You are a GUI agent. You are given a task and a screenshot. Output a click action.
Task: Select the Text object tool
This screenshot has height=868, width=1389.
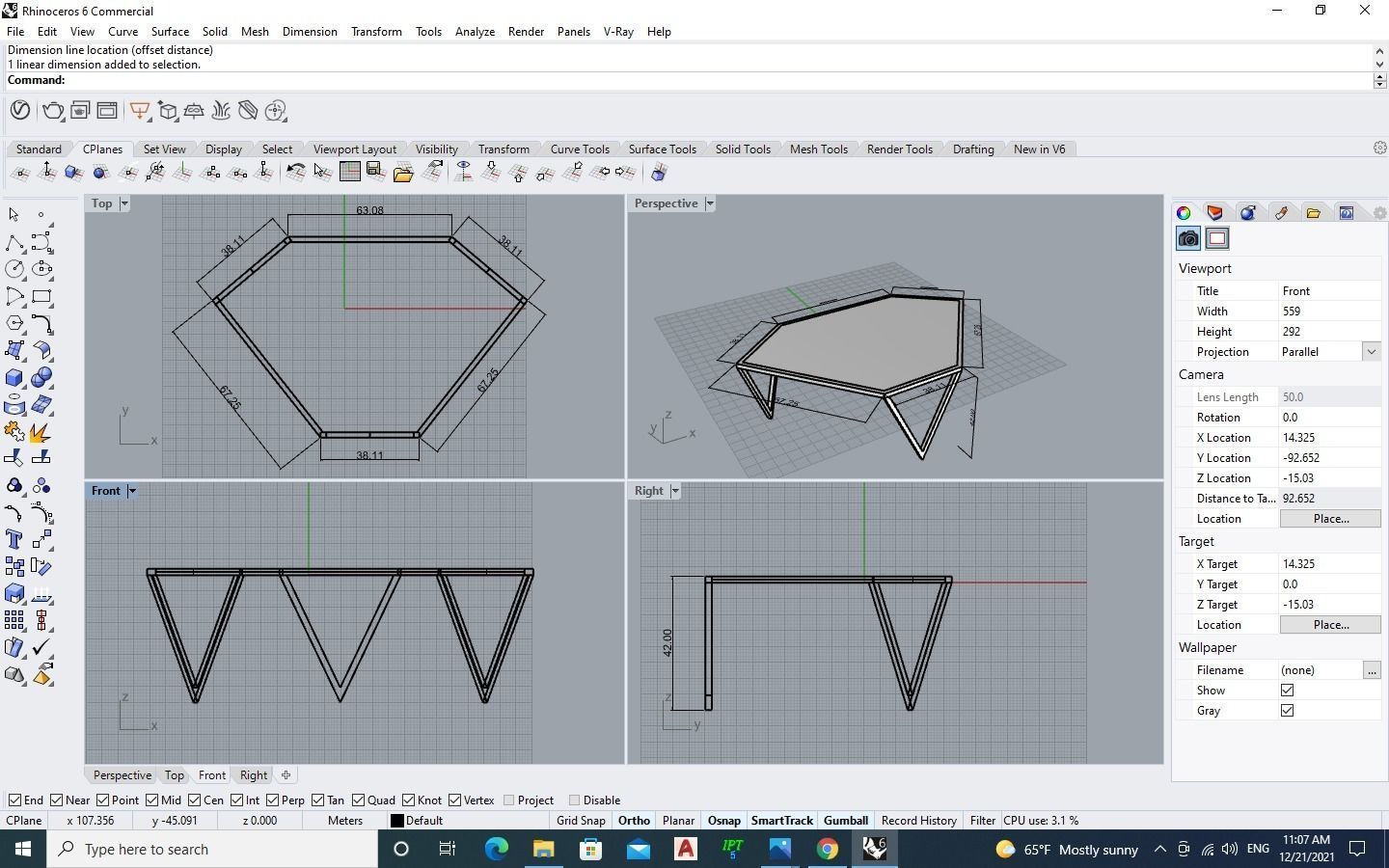pos(14,539)
